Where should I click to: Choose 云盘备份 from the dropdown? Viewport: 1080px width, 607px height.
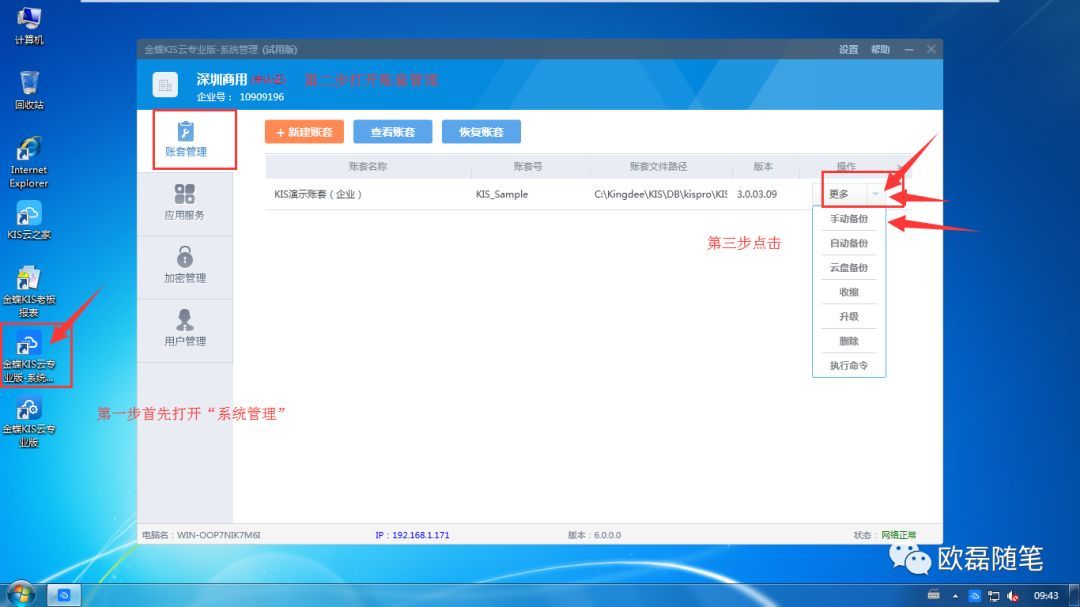[x=849, y=267]
